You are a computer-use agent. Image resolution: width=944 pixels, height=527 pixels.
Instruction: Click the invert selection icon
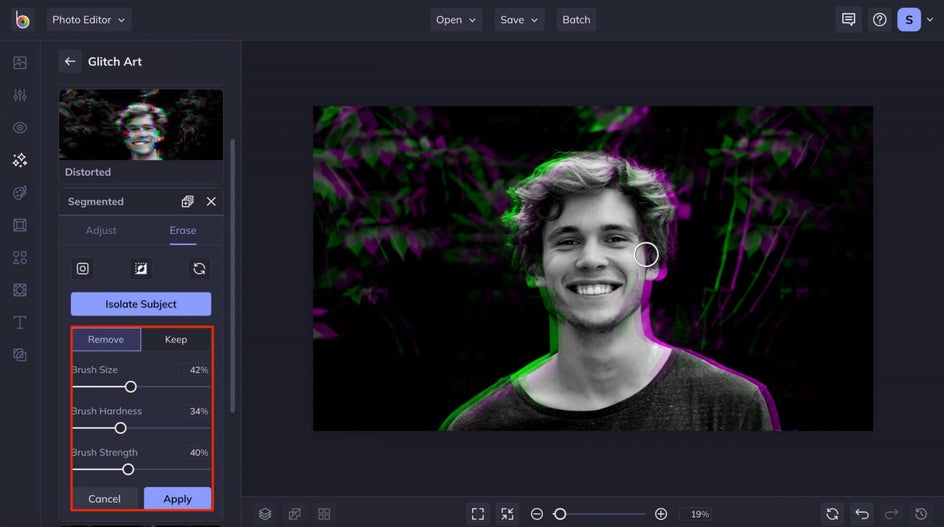tap(141, 269)
